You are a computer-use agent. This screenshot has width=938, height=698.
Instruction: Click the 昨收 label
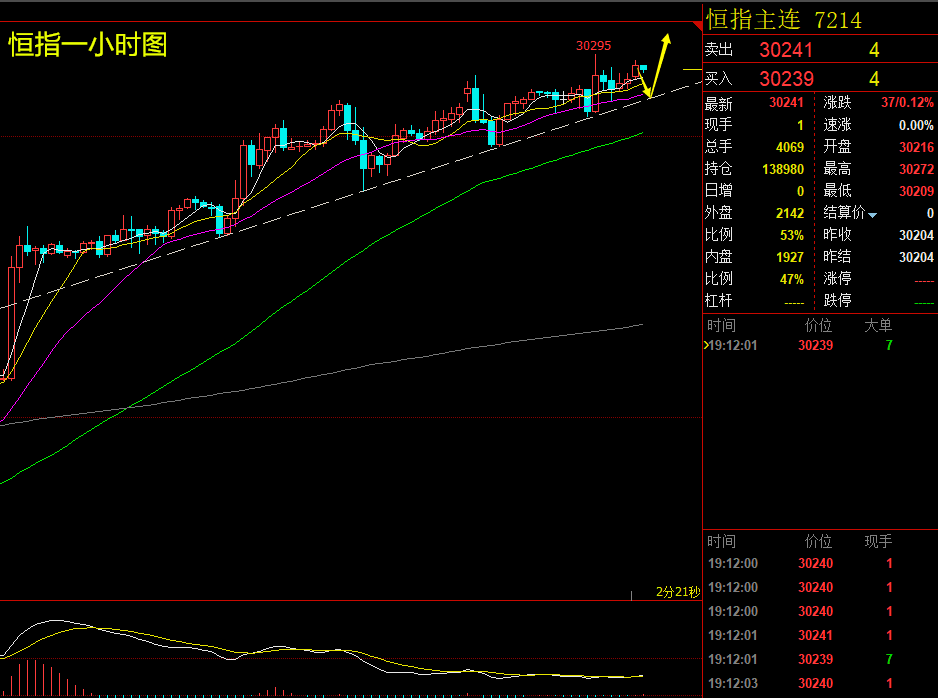[x=838, y=234]
